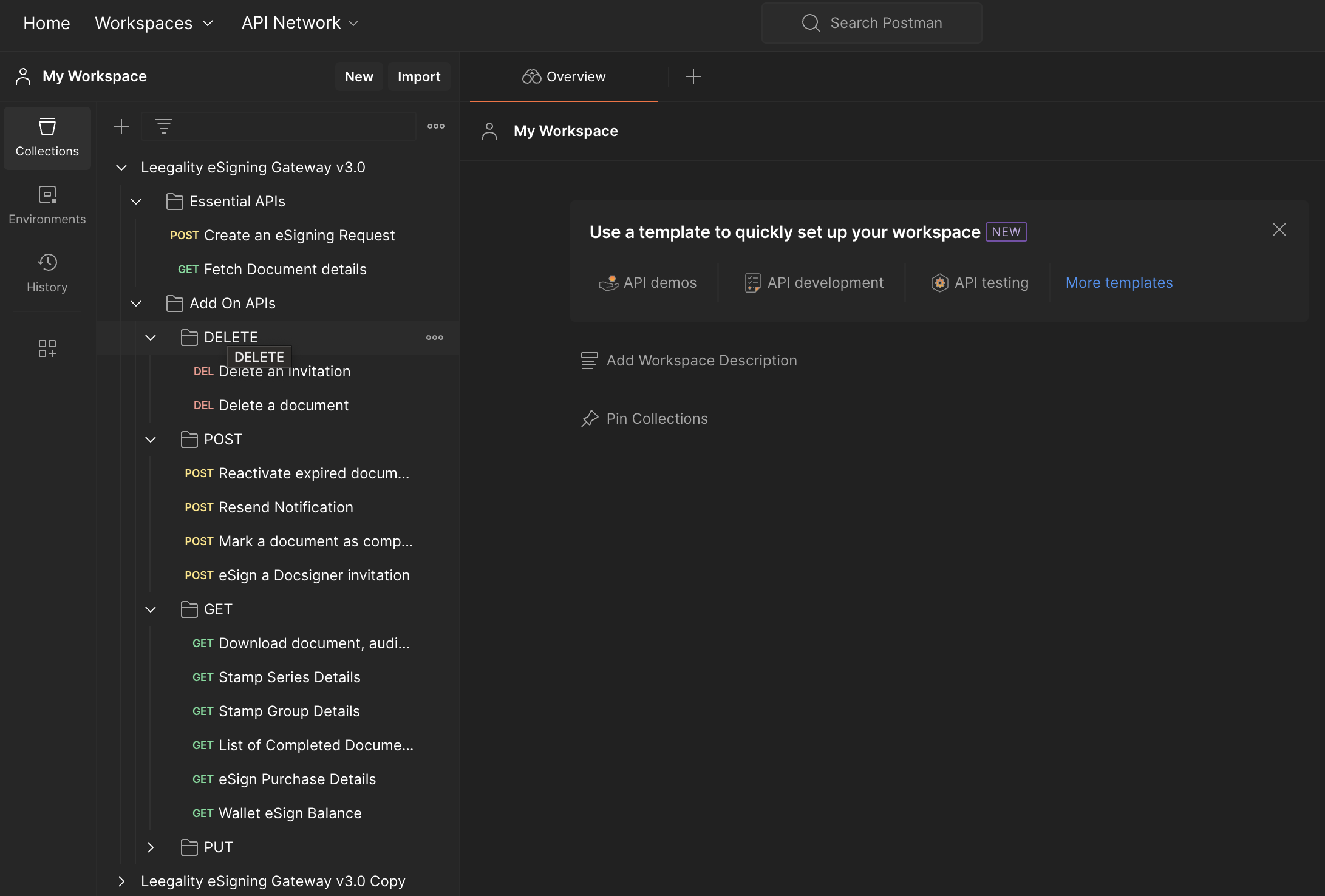
Task: Click API demos template option
Action: [x=648, y=283]
